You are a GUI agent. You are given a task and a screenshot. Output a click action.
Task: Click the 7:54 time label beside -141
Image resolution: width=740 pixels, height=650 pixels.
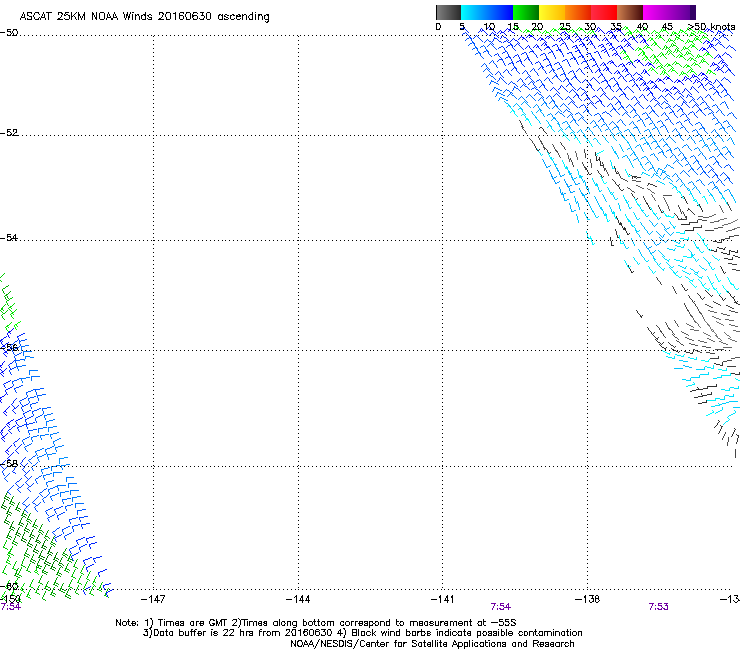pos(501,607)
